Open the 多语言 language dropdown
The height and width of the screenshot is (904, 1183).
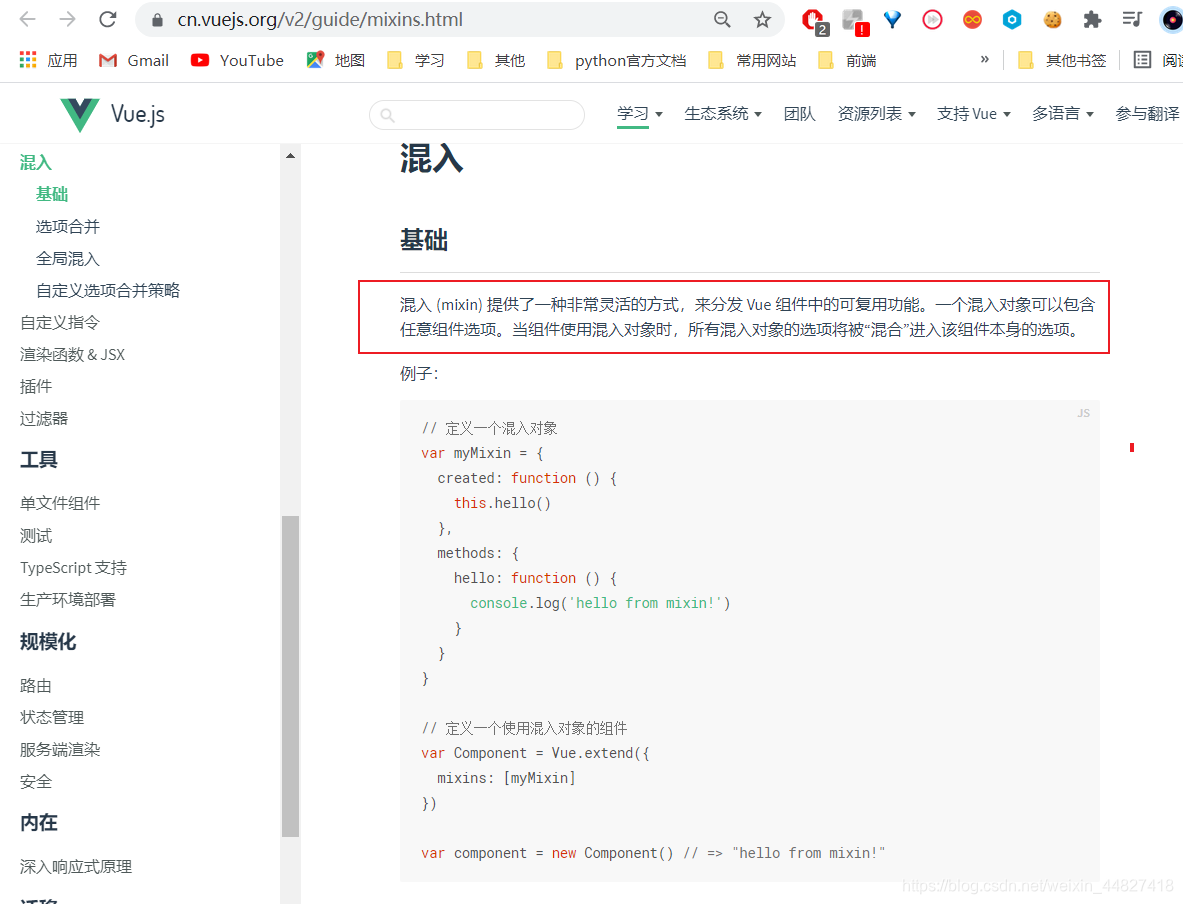point(1062,113)
